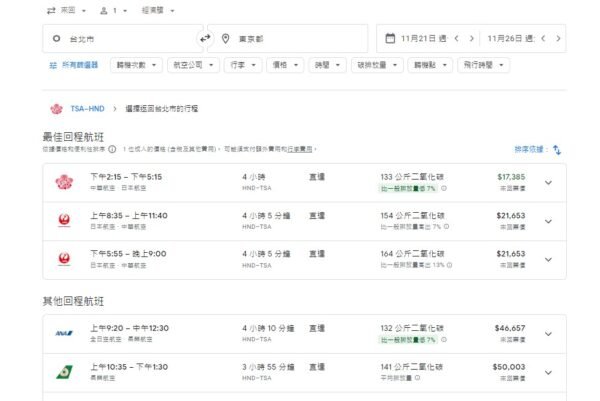Select the $46,657 price
The image size is (600, 401).
pos(510,328)
